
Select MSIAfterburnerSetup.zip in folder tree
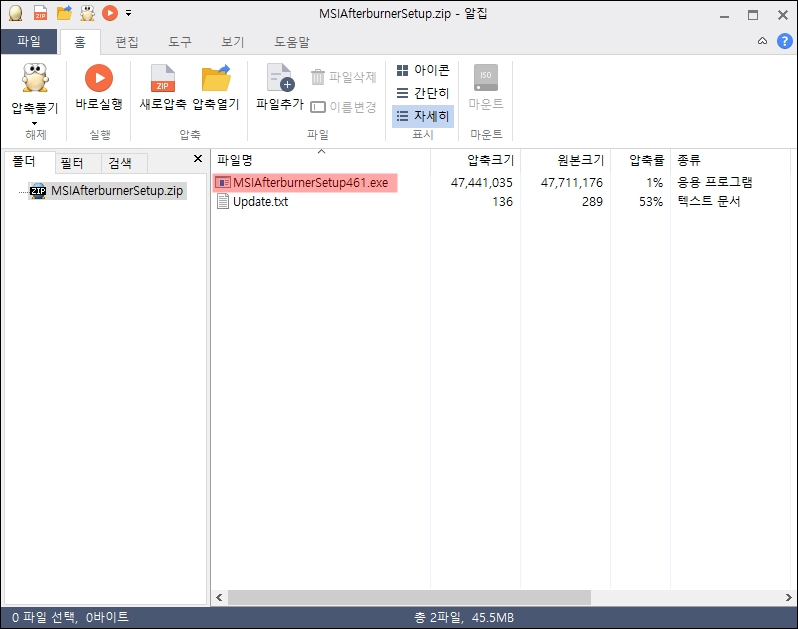click(x=107, y=191)
